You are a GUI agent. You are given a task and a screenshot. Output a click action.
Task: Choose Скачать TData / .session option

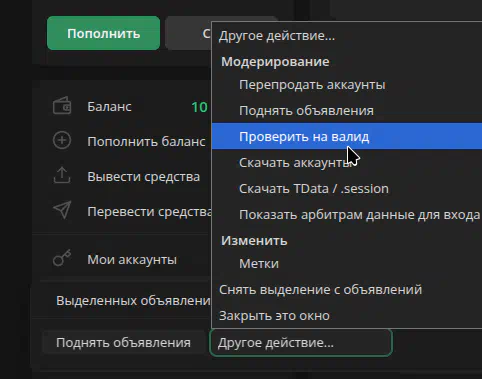pyautogui.click(x=347, y=189)
